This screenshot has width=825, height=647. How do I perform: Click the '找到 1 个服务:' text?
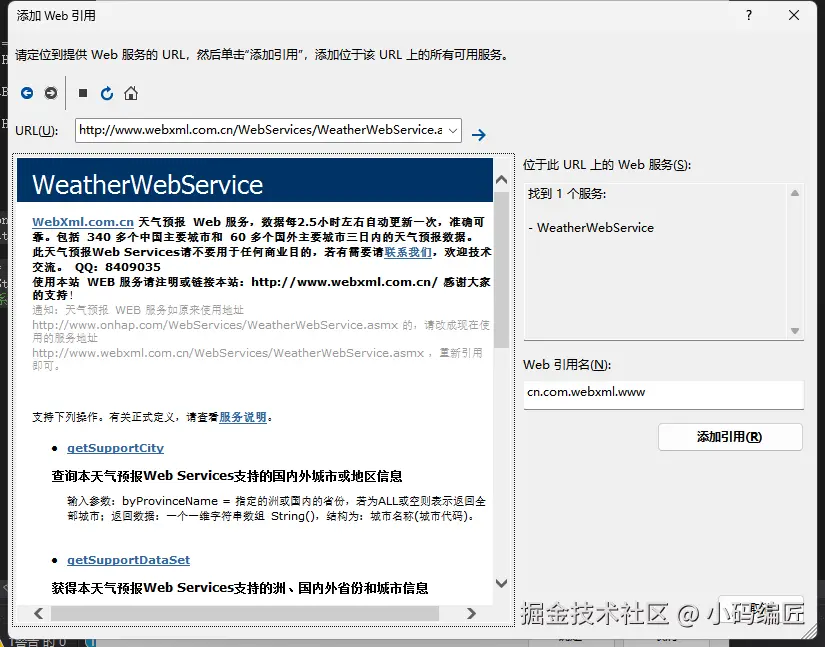click(567, 194)
